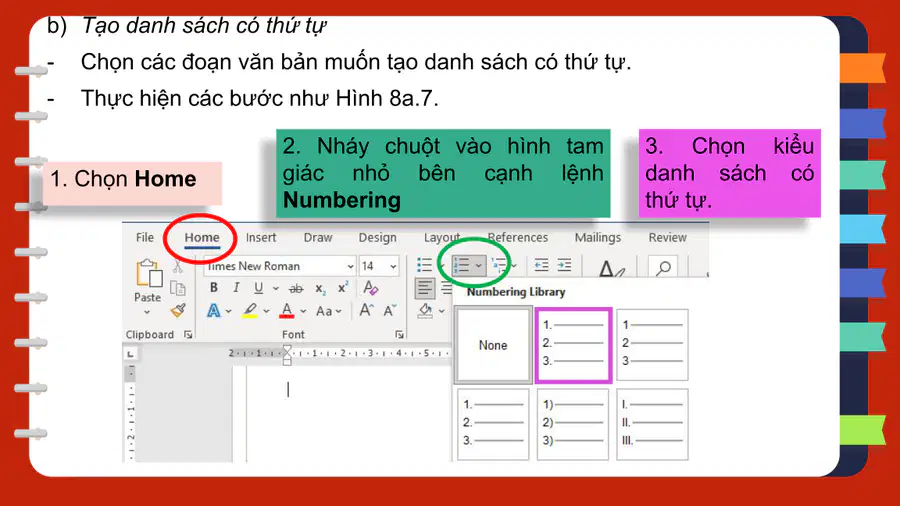Switch to the Design tab
The height and width of the screenshot is (506, 900).
pyautogui.click(x=377, y=238)
